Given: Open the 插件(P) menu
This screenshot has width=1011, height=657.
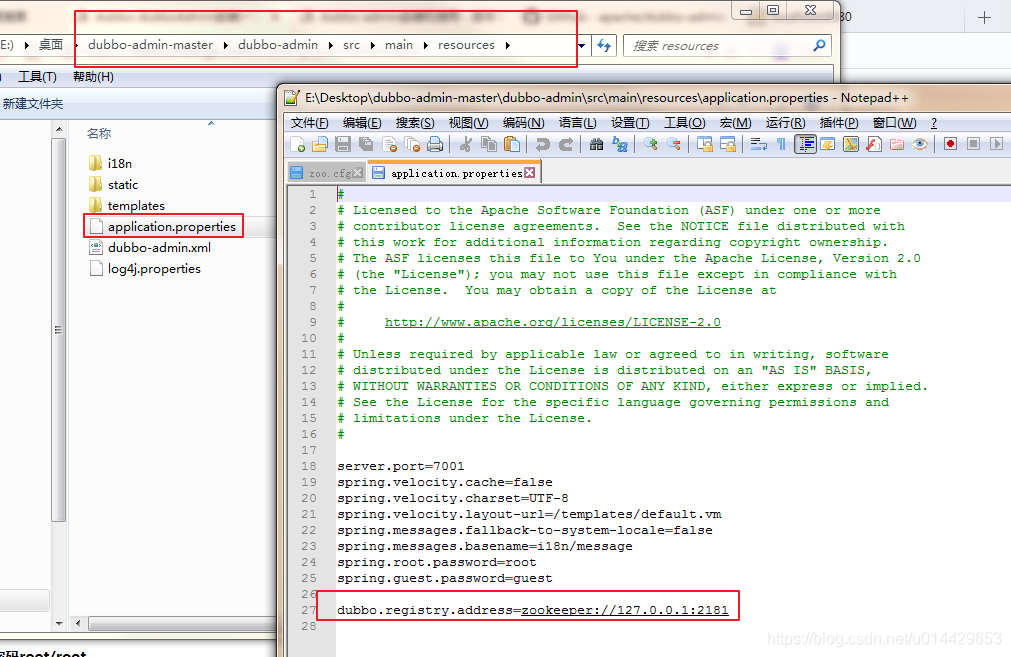Looking at the screenshot, I should [x=839, y=123].
